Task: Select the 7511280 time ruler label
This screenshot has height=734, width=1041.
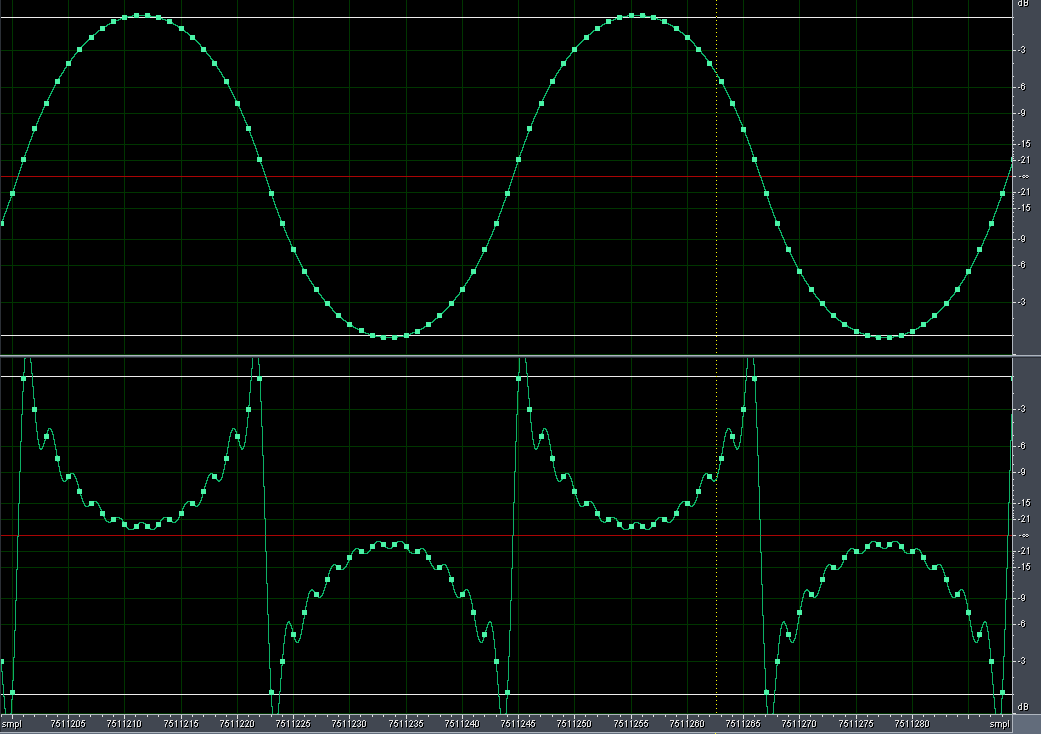Action: point(912,724)
